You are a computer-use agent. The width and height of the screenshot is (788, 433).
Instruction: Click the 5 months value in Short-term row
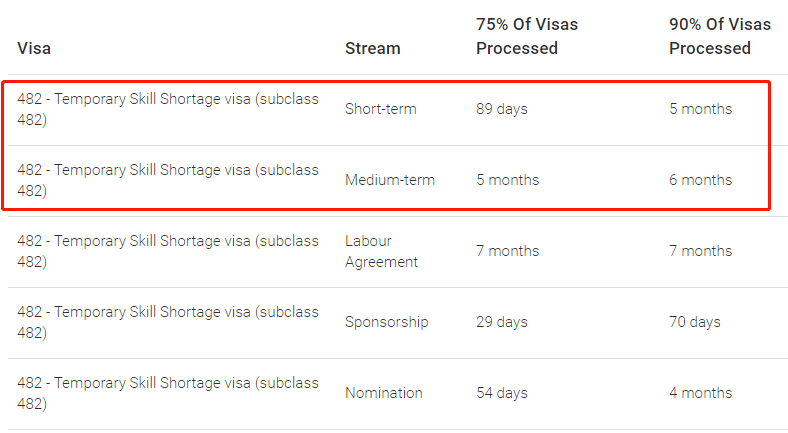coord(700,109)
